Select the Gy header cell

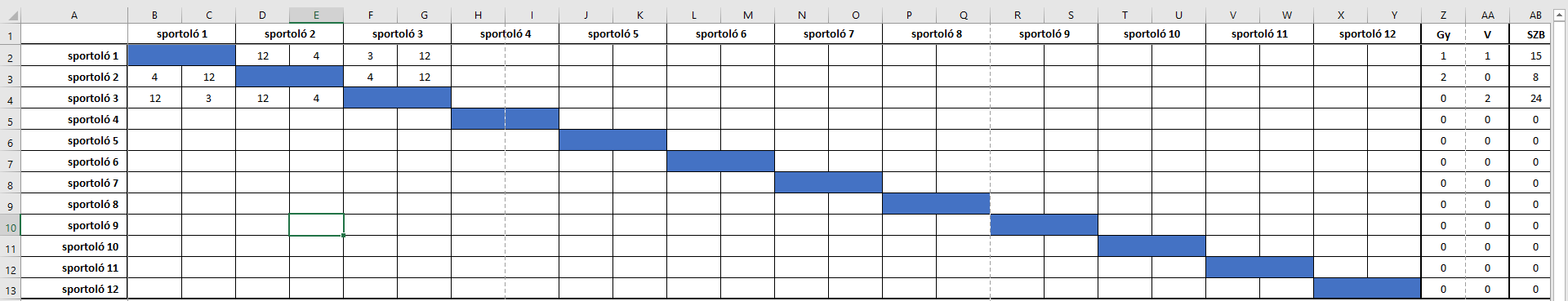click(x=1443, y=34)
